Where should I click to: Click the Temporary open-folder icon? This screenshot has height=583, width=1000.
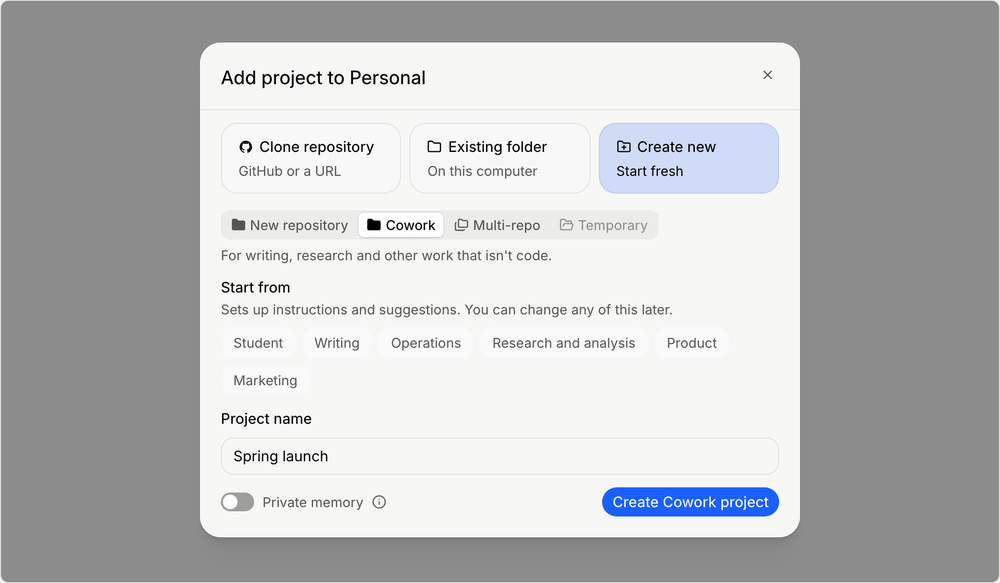coord(566,225)
